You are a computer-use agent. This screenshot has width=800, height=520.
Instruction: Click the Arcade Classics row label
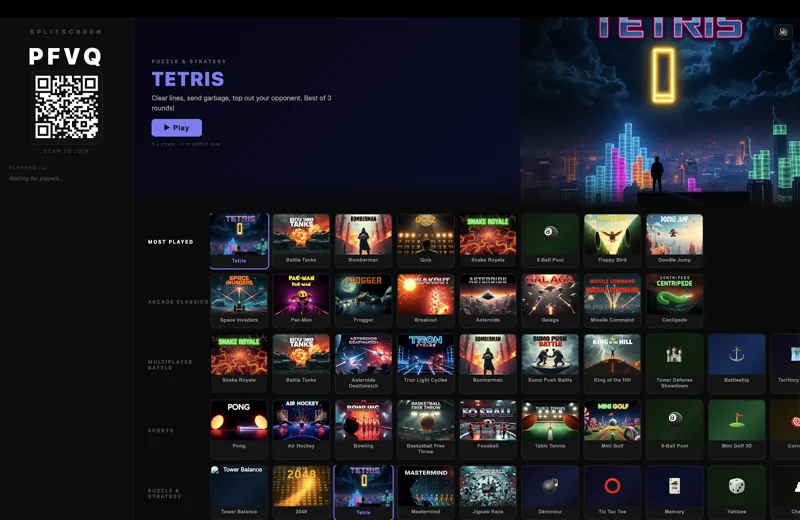(x=178, y=302)
